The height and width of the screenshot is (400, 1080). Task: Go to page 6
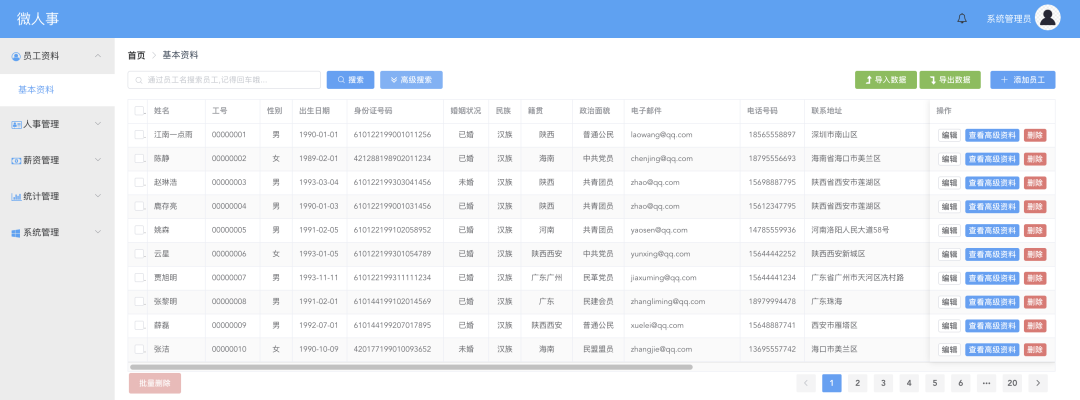[960, 383]
